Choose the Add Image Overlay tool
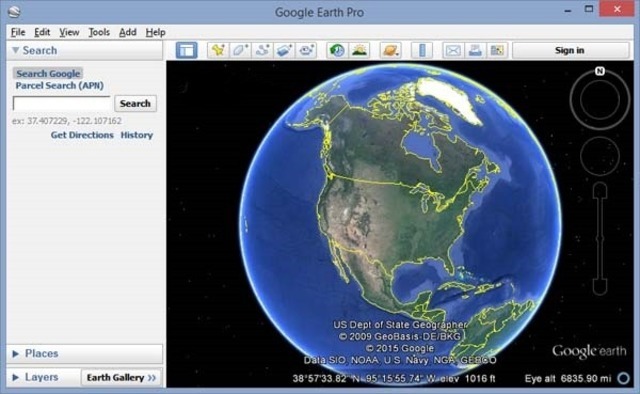 coord(284,50)
